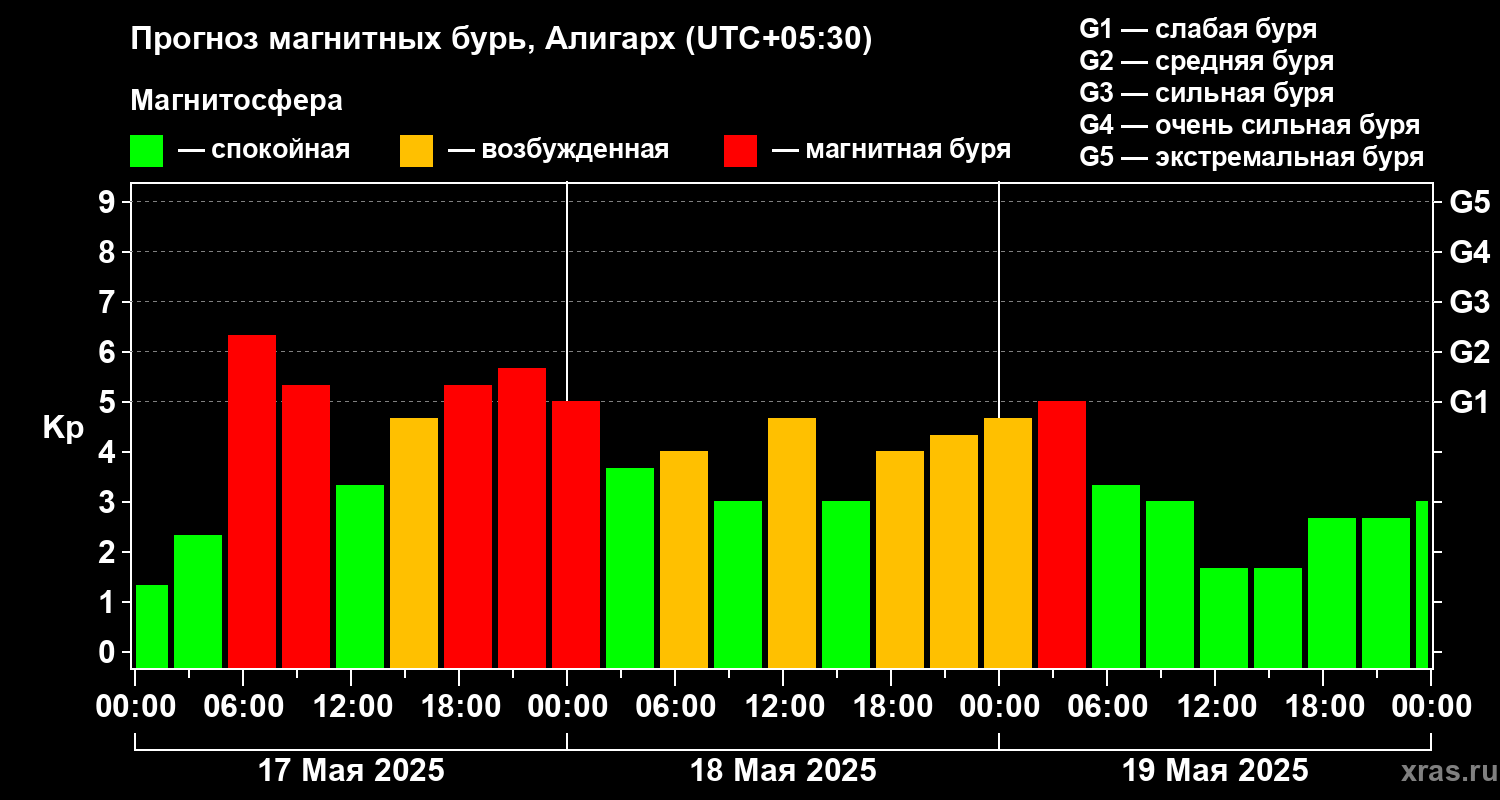Click the 'G1' label on the right axis

[1470, 402]
